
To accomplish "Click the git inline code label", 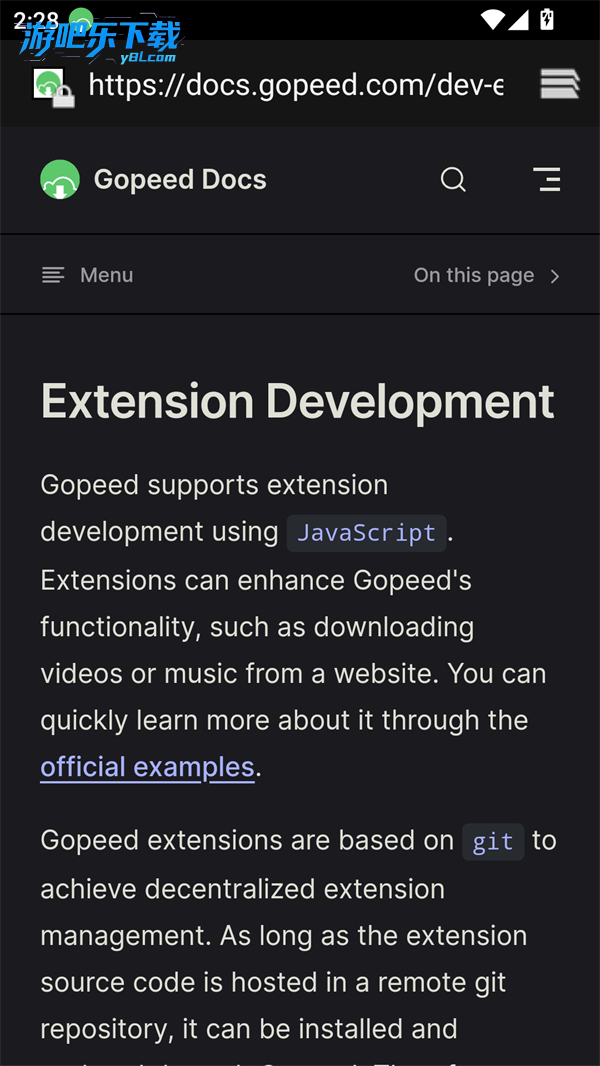I will pyautogui.click(x=493, y=842).
